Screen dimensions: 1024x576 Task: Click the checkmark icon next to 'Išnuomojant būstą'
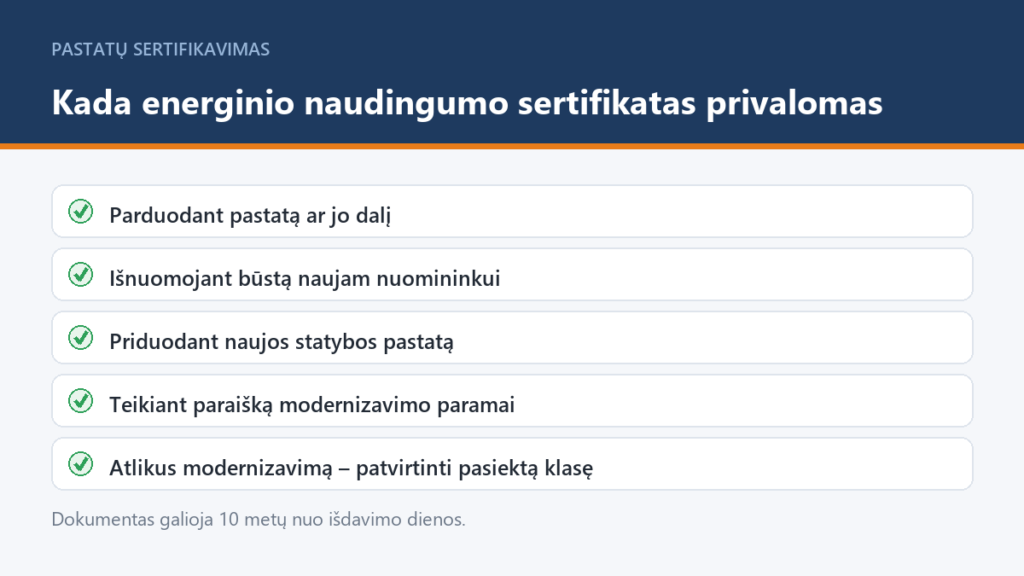tap(80, 275)
